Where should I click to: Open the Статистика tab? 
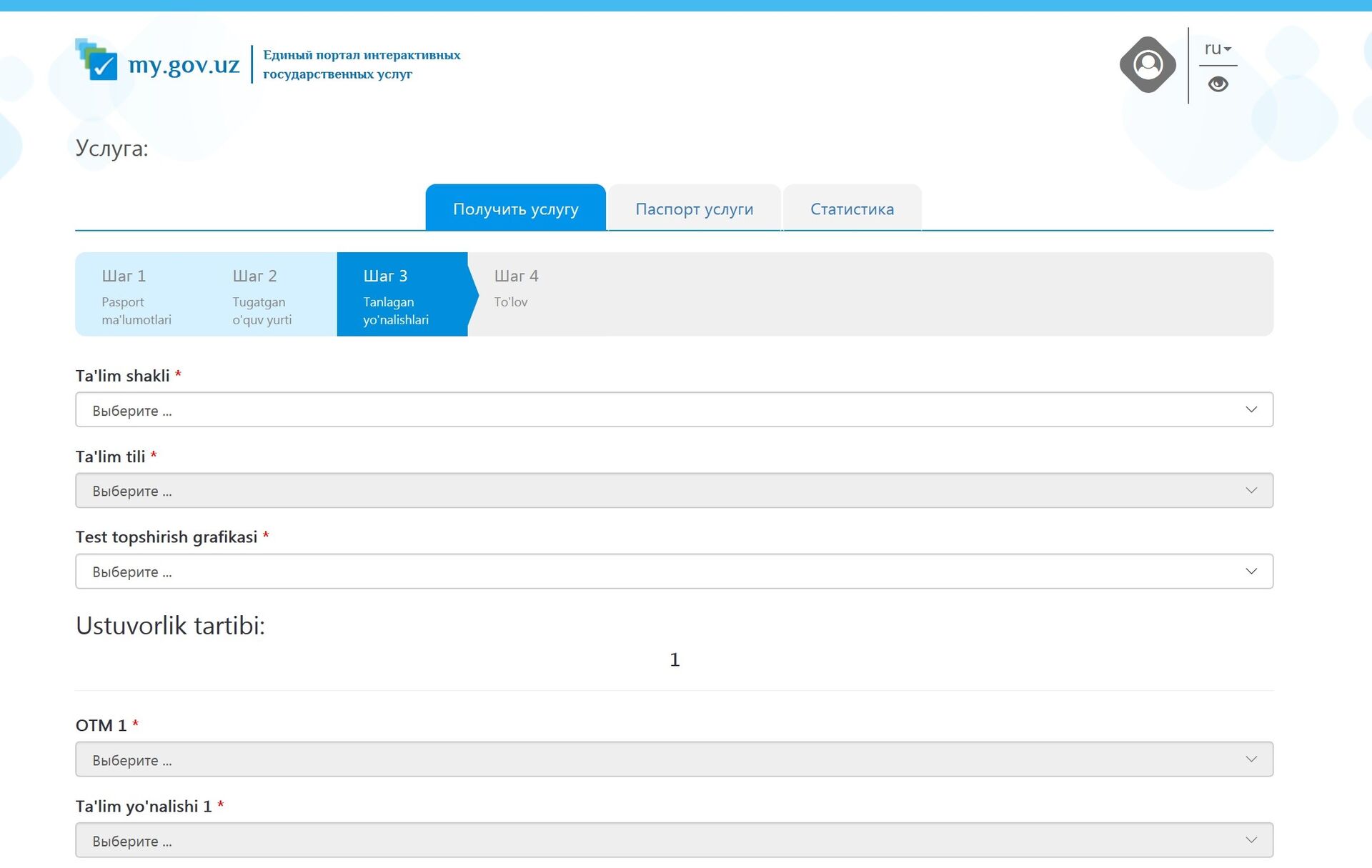click(x=852, y=209)
